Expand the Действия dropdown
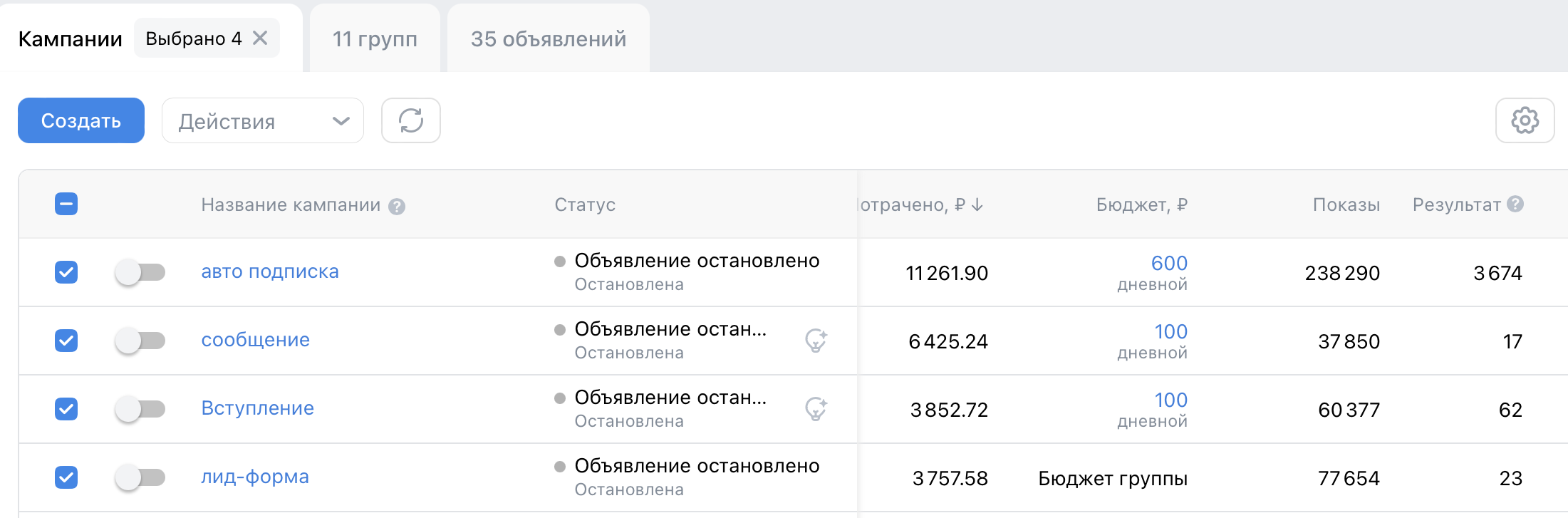This screenshot has width=1568, height=518. 263,120
